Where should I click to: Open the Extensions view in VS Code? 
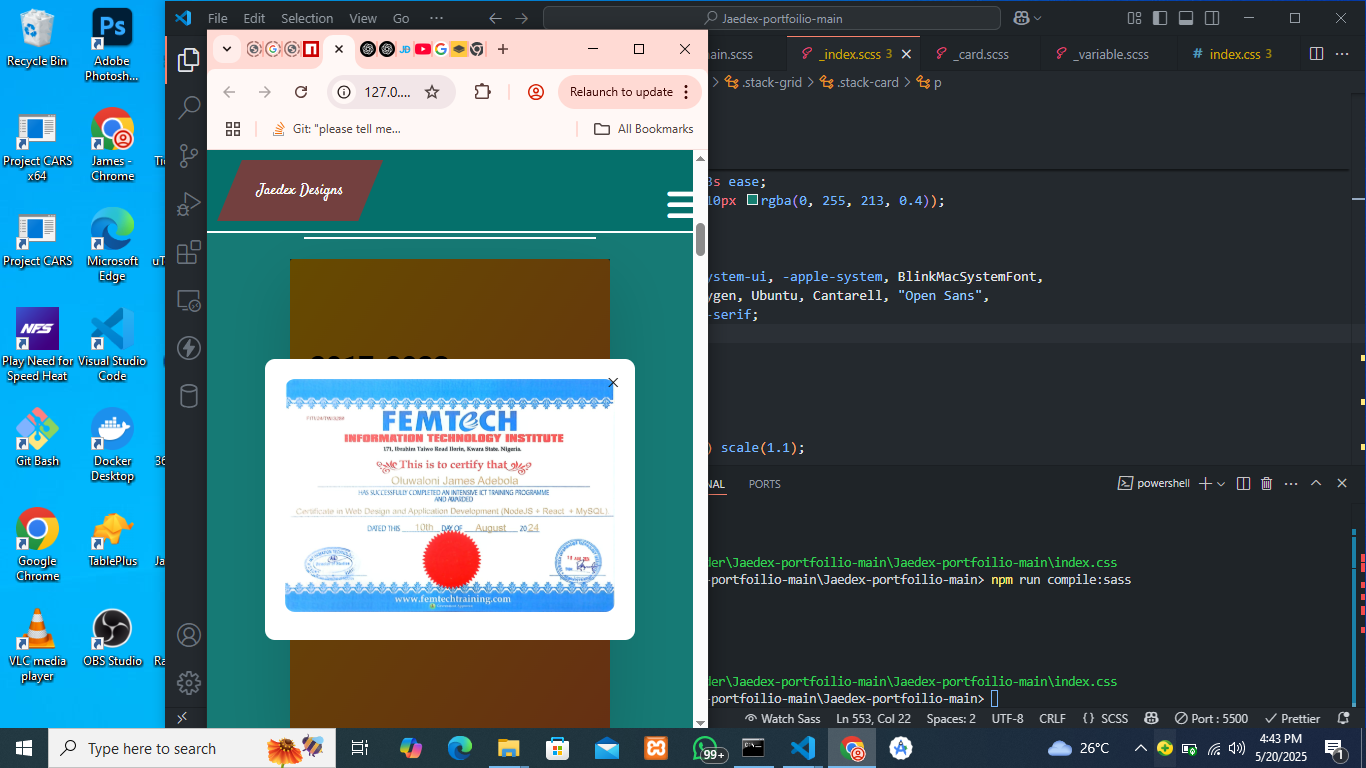[188, 252]
